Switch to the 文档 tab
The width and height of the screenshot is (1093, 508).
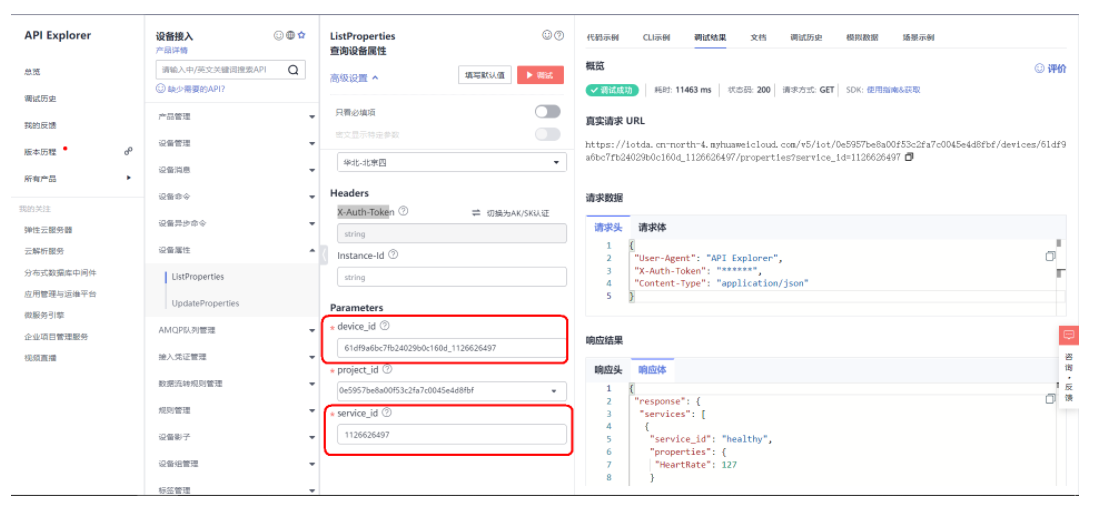point(758,37)
